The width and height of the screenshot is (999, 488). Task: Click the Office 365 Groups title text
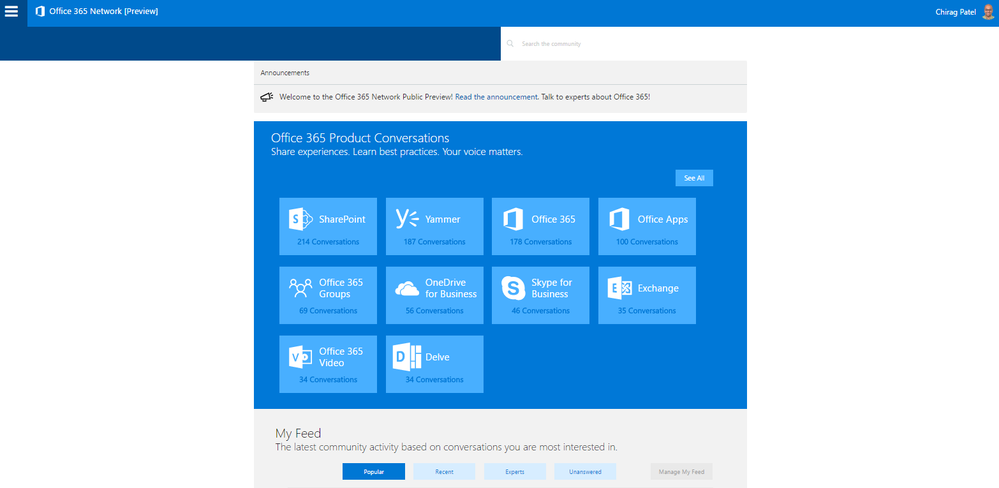tap(341, 288)
